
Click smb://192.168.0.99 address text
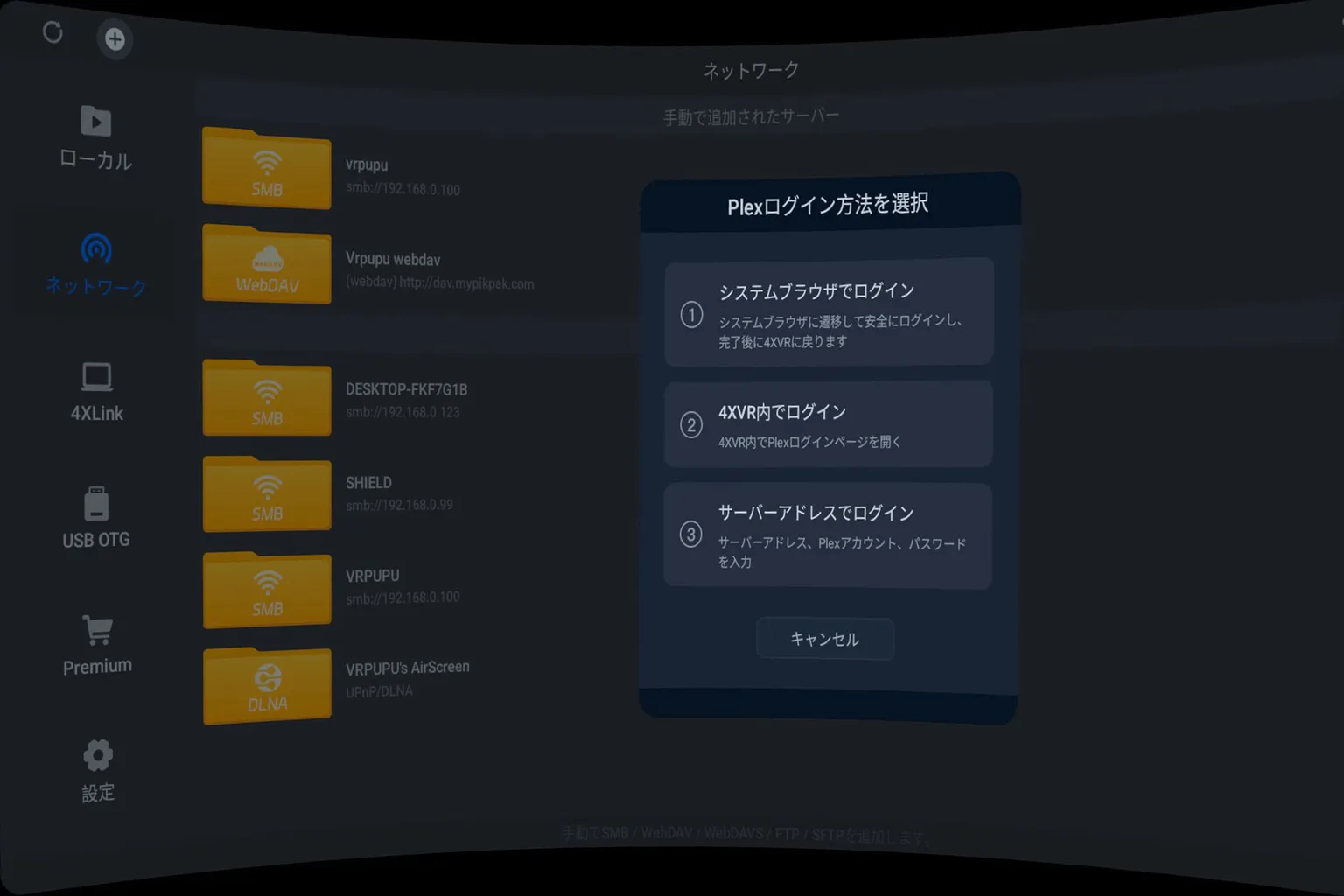point(399,505)
